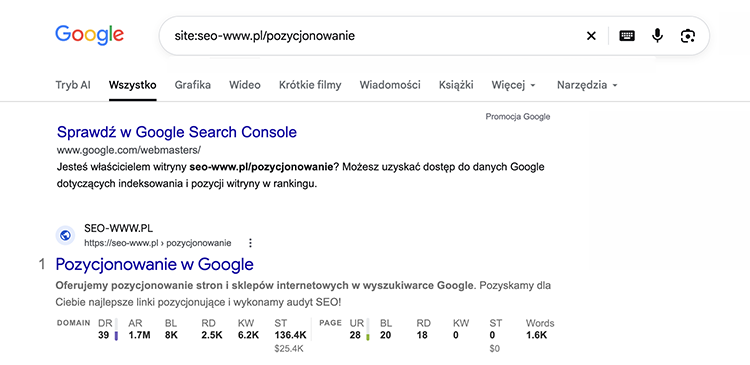Screen dimensions: 750x365
Task: Click the Words value 1.6K
Action: pyautogui.click(x=536, y=335)
